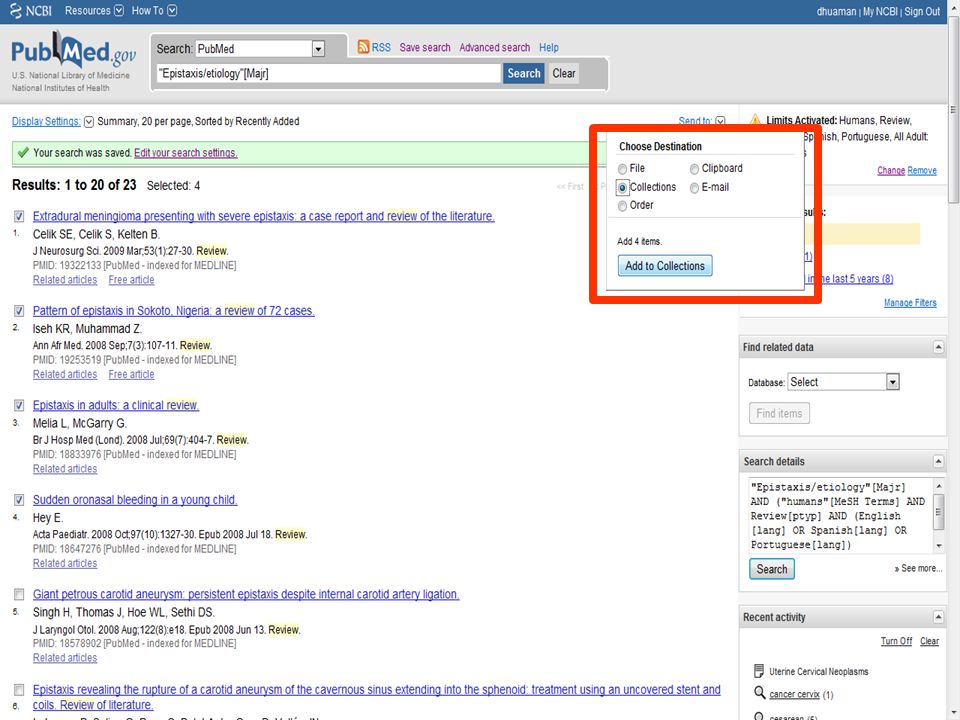Open the Giant petrous carotid aneurysm article title
This screenshot has width=960, height=720.
click(x=246, y=594)
